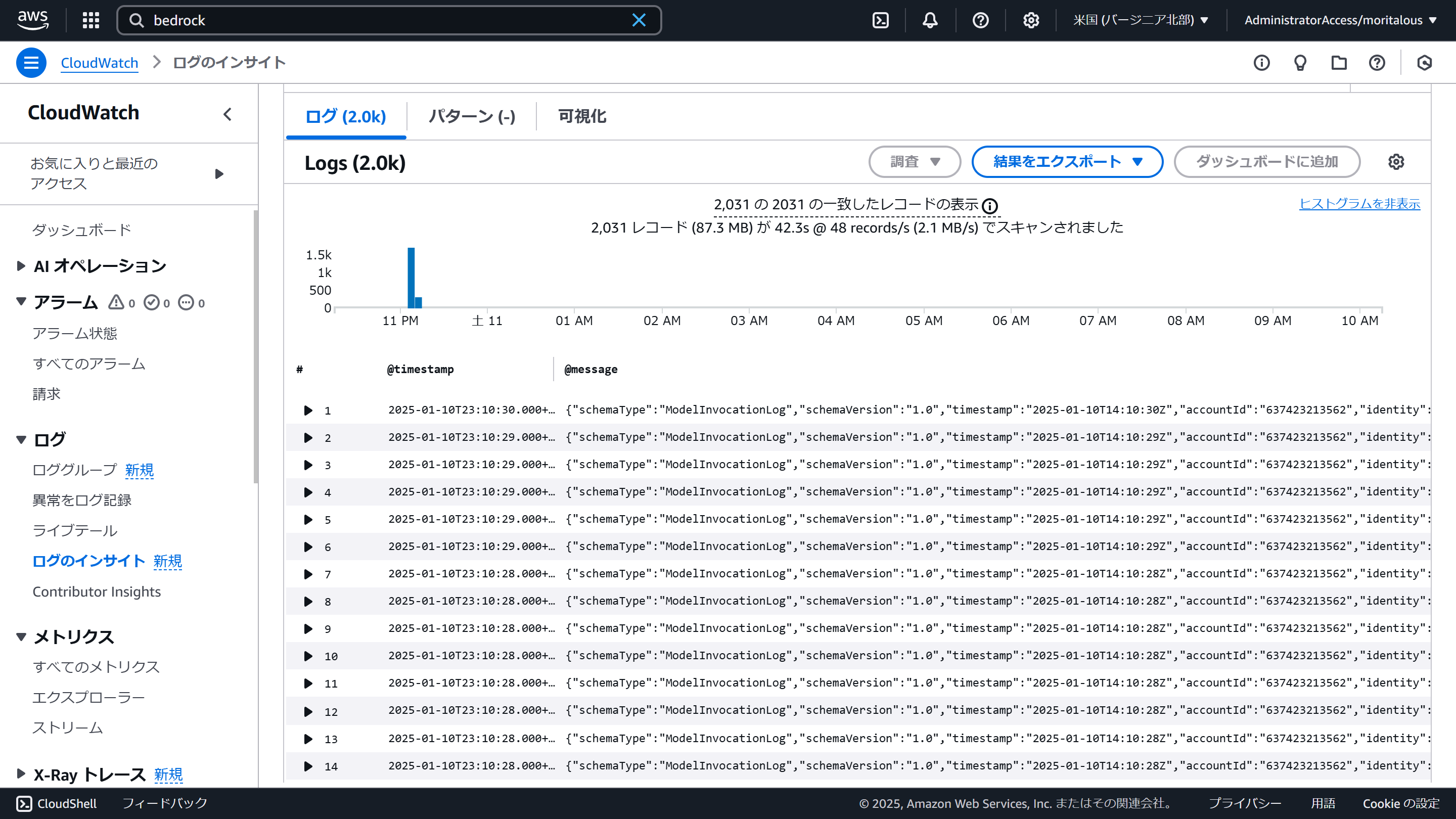Click the lightbulb suggestions icon
Screen dimensions: 1456x819
[x=1300, y=62]
